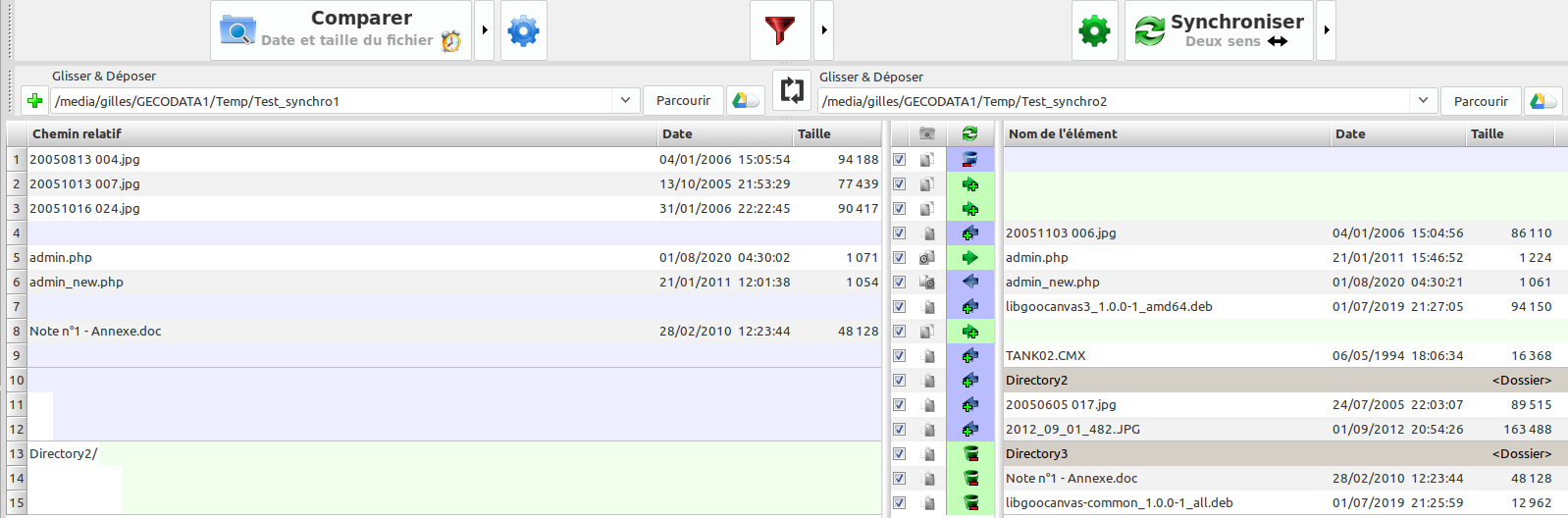
Task: Toggle the checkbox in the Directory2 row
Action: tap(899, 380)
